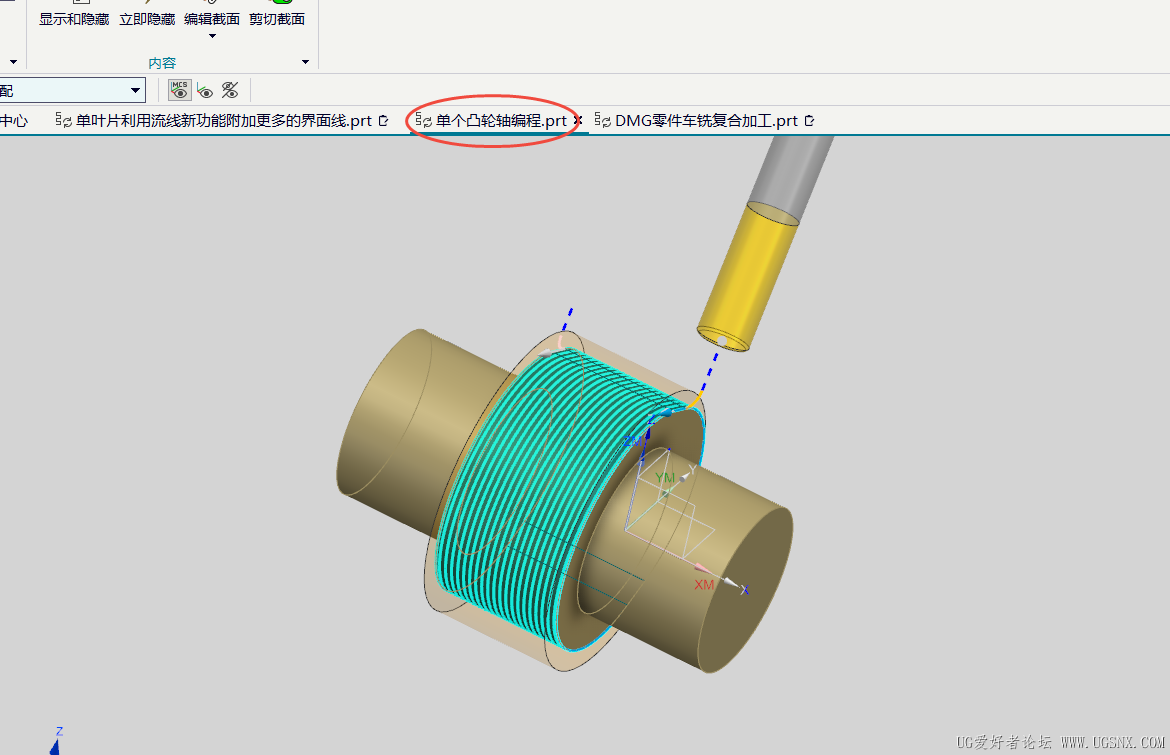This screenshot has width=1170, height=755.
Task: Open the filter combo box dropdown on the left
Action: (x=135, y=89)
